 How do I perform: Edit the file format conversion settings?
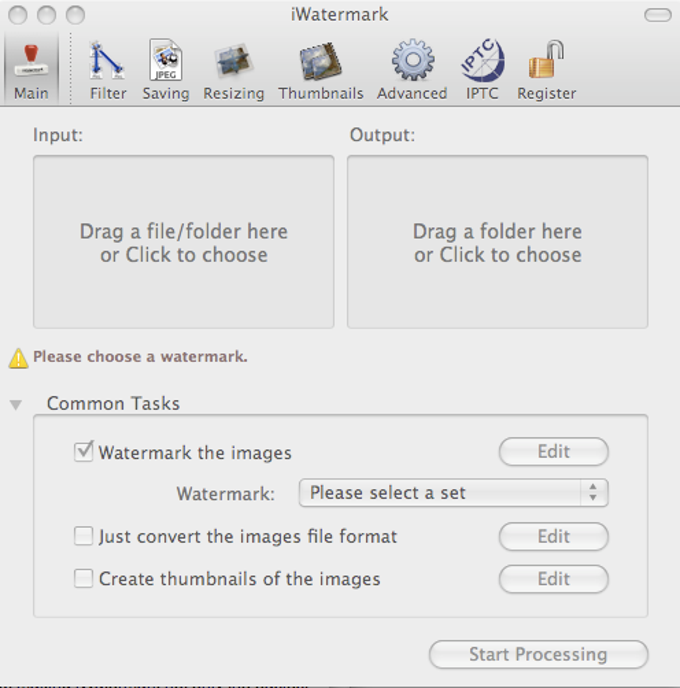[x=554, y=536]
